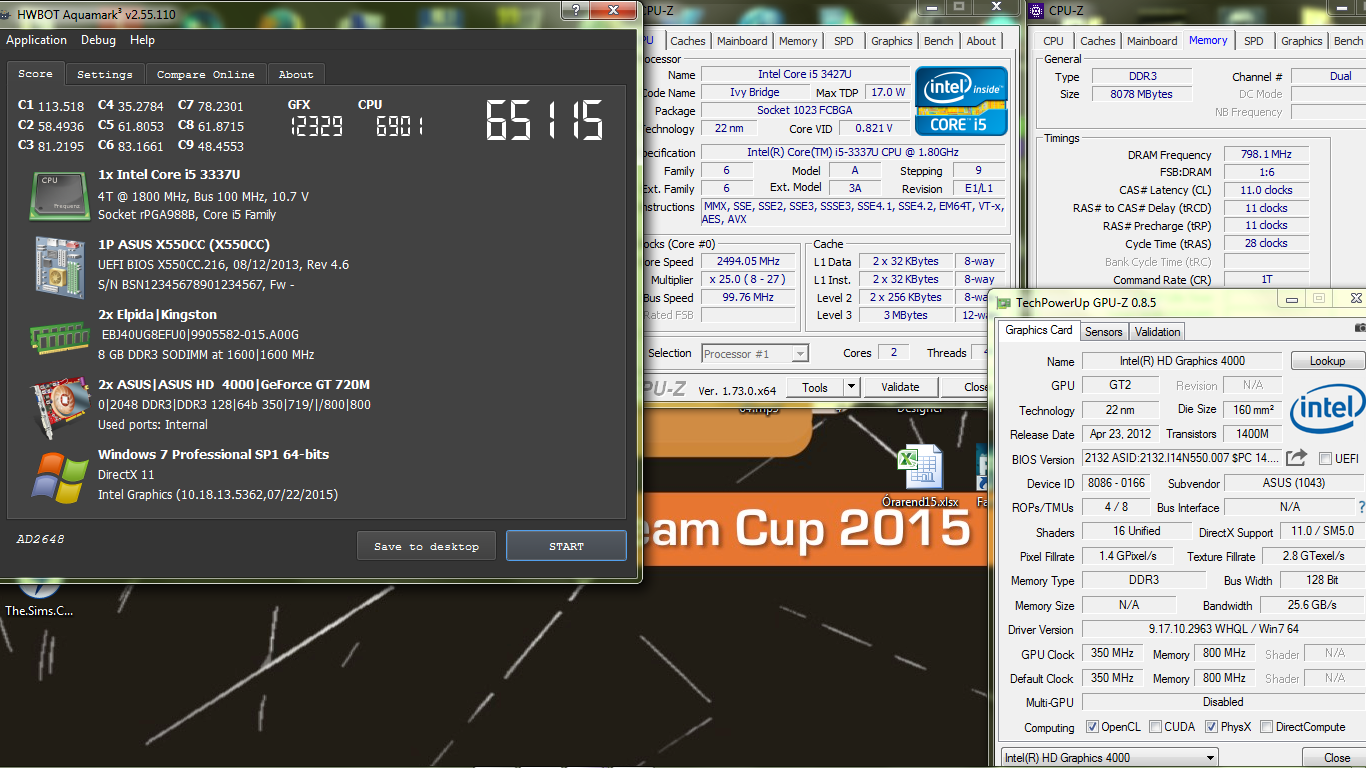This screenshot has height=768, width=1366.
Task: Click the Code Name value Ivy Bridge
Action: pyautogui.click(x=754, y=92)
